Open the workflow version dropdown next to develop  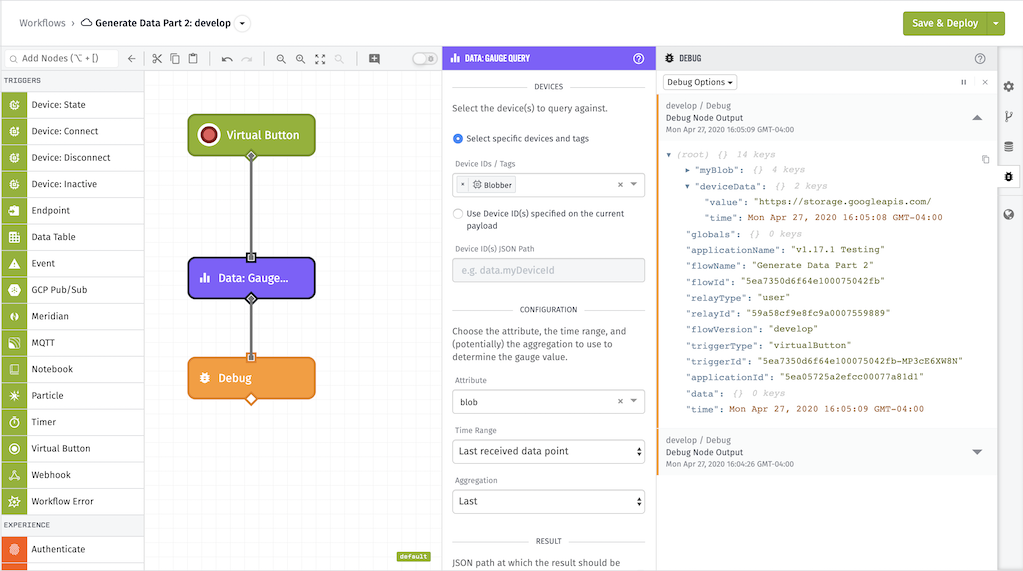[242, 23]
